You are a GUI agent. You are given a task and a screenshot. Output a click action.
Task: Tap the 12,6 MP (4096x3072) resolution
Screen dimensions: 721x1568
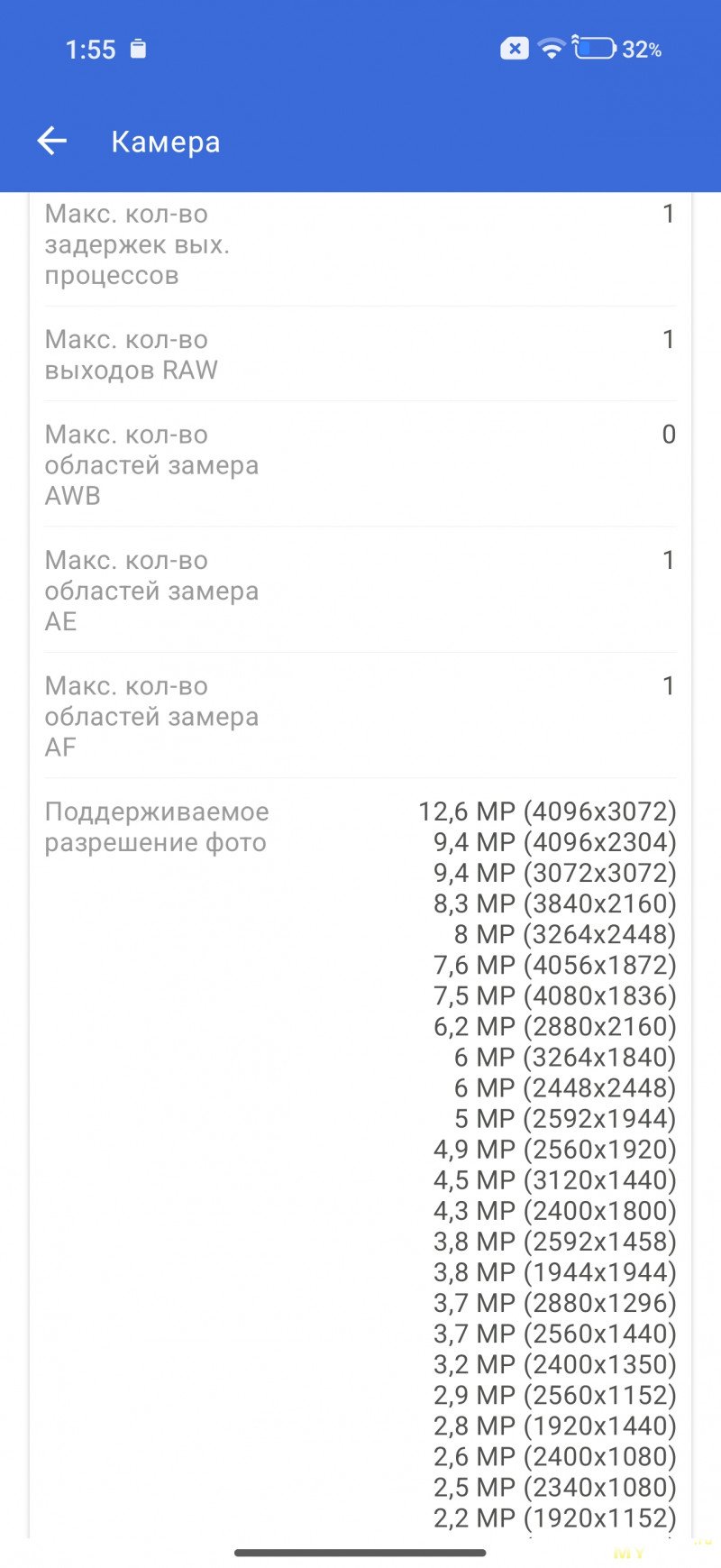coord(547,812)
